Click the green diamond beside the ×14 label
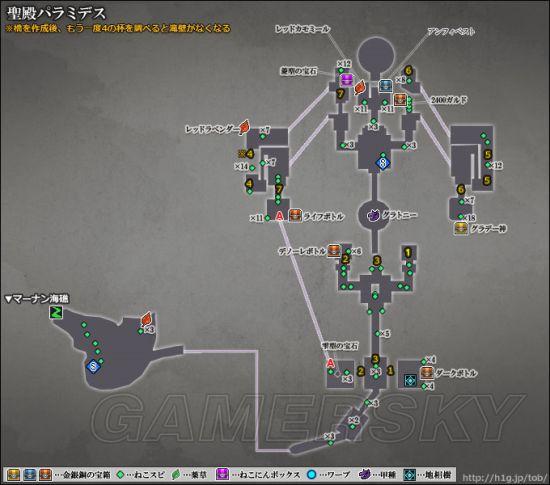Image resolution: width=550 pixels, height=485 pixels. (252, 168)
